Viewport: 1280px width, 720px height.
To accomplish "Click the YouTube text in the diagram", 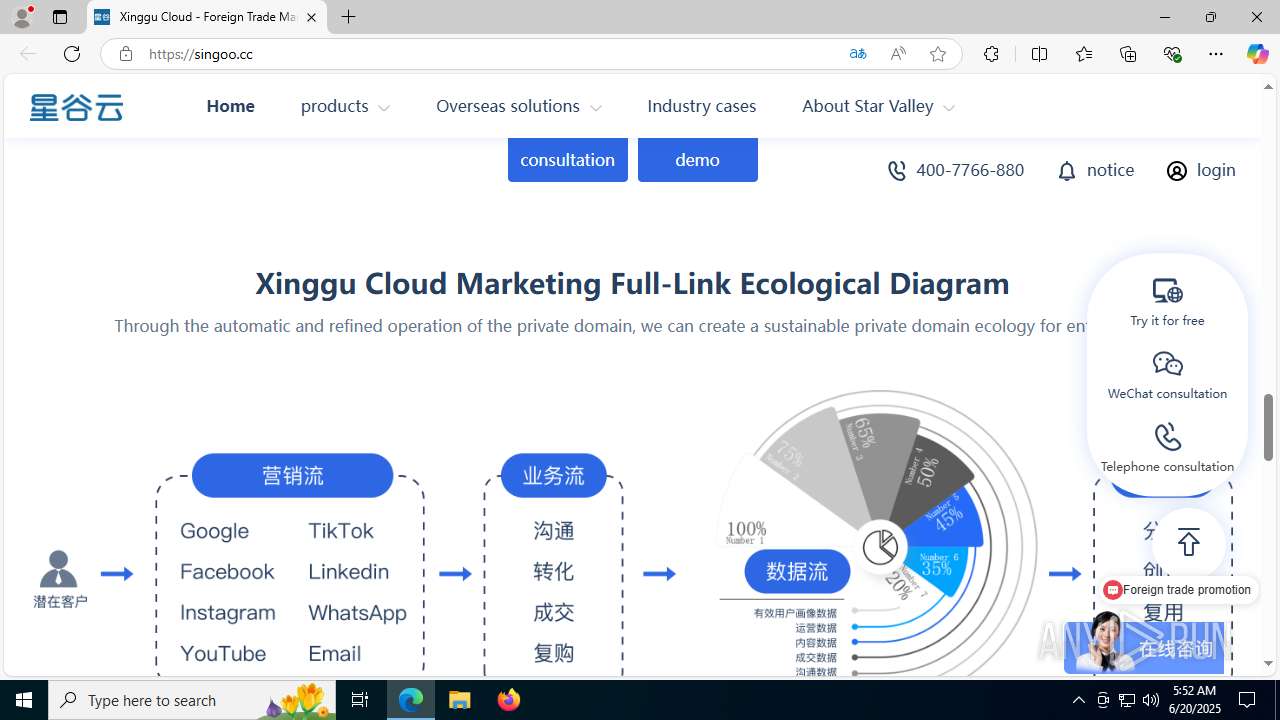I will coord(223,654).
